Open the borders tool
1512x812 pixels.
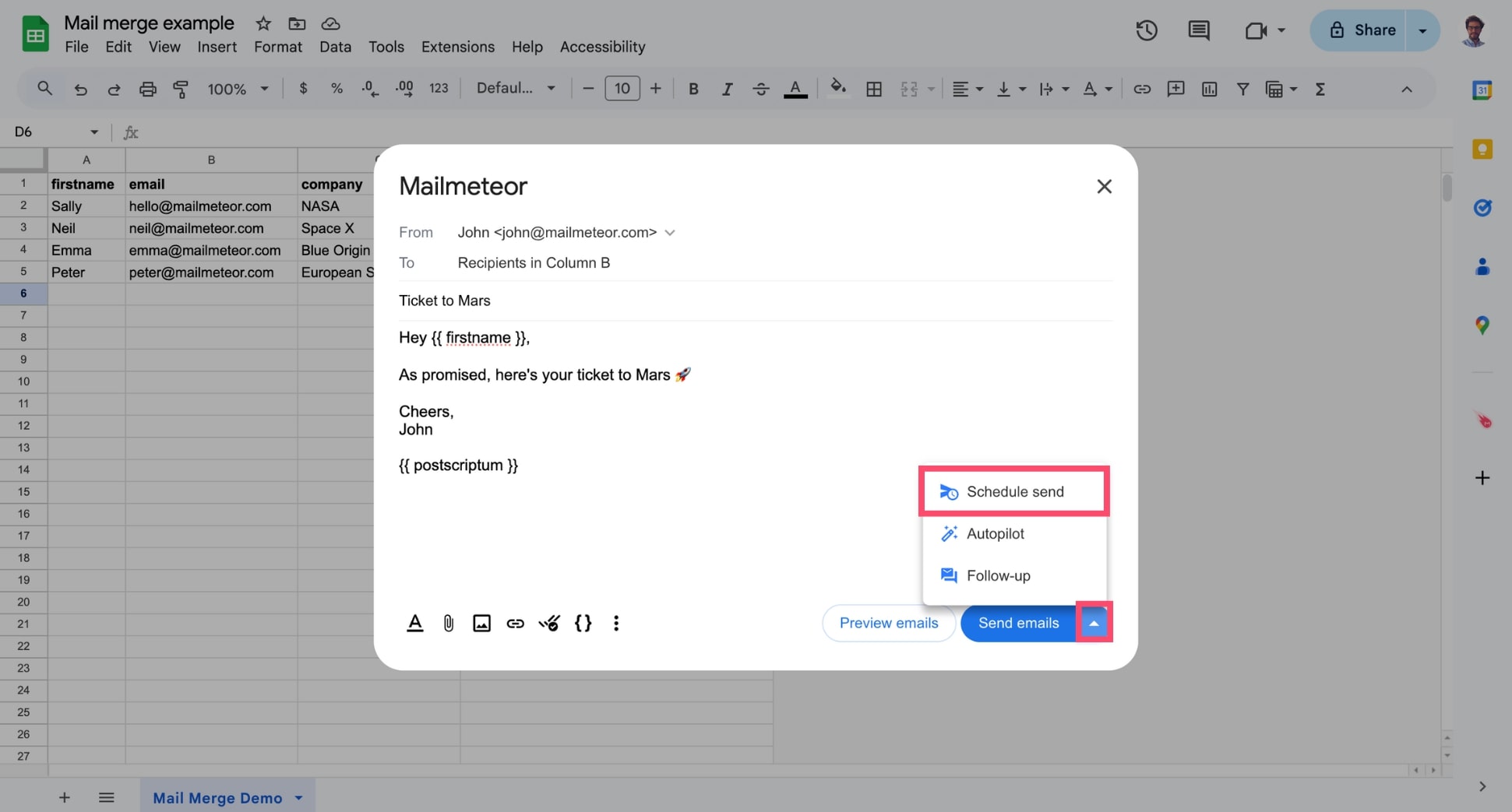[874, 89]
